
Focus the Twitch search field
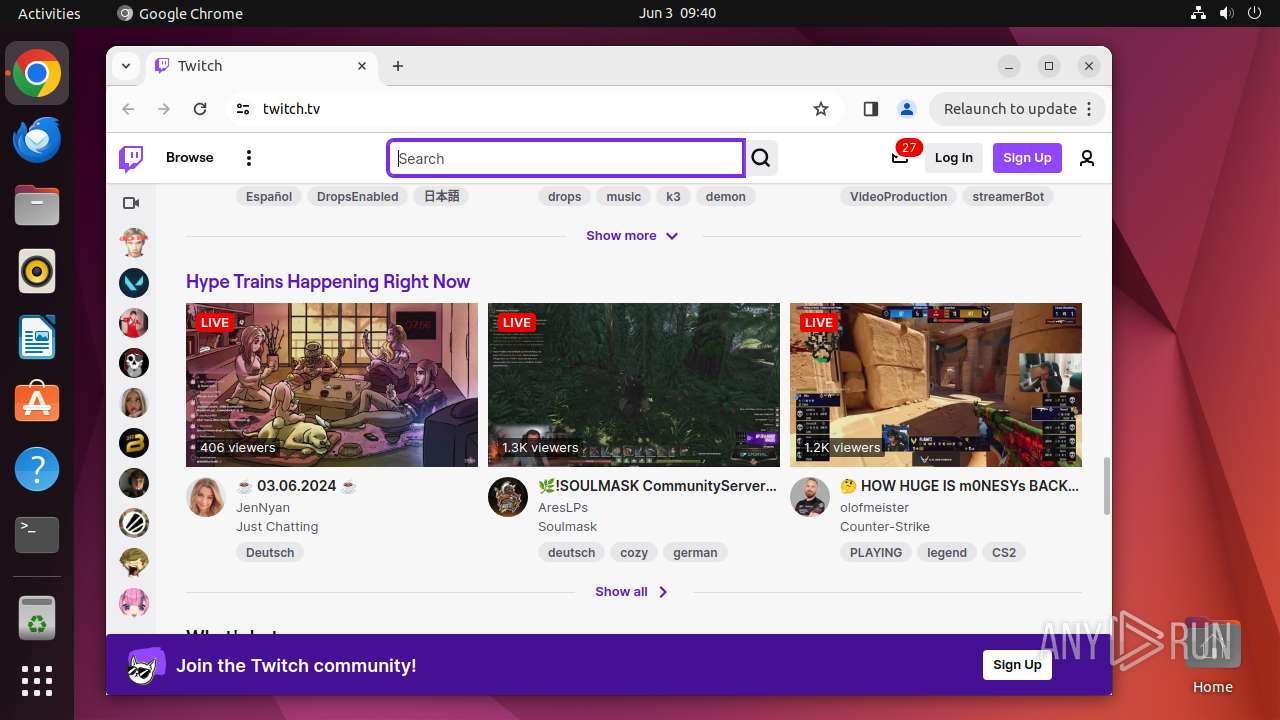point(566,158)
